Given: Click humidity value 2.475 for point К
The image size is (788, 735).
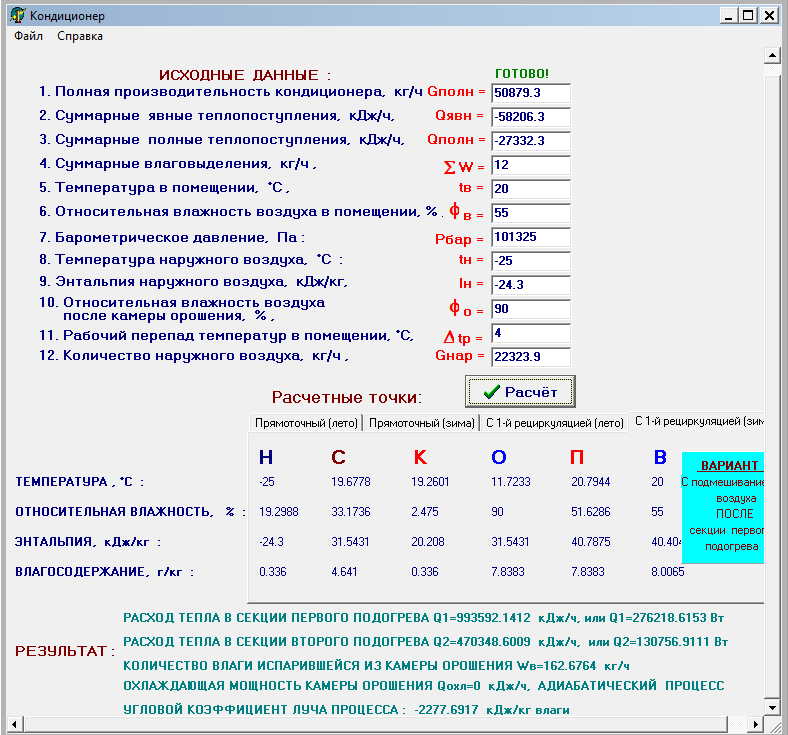Looking at the screenshot, I should pos(425,512).
